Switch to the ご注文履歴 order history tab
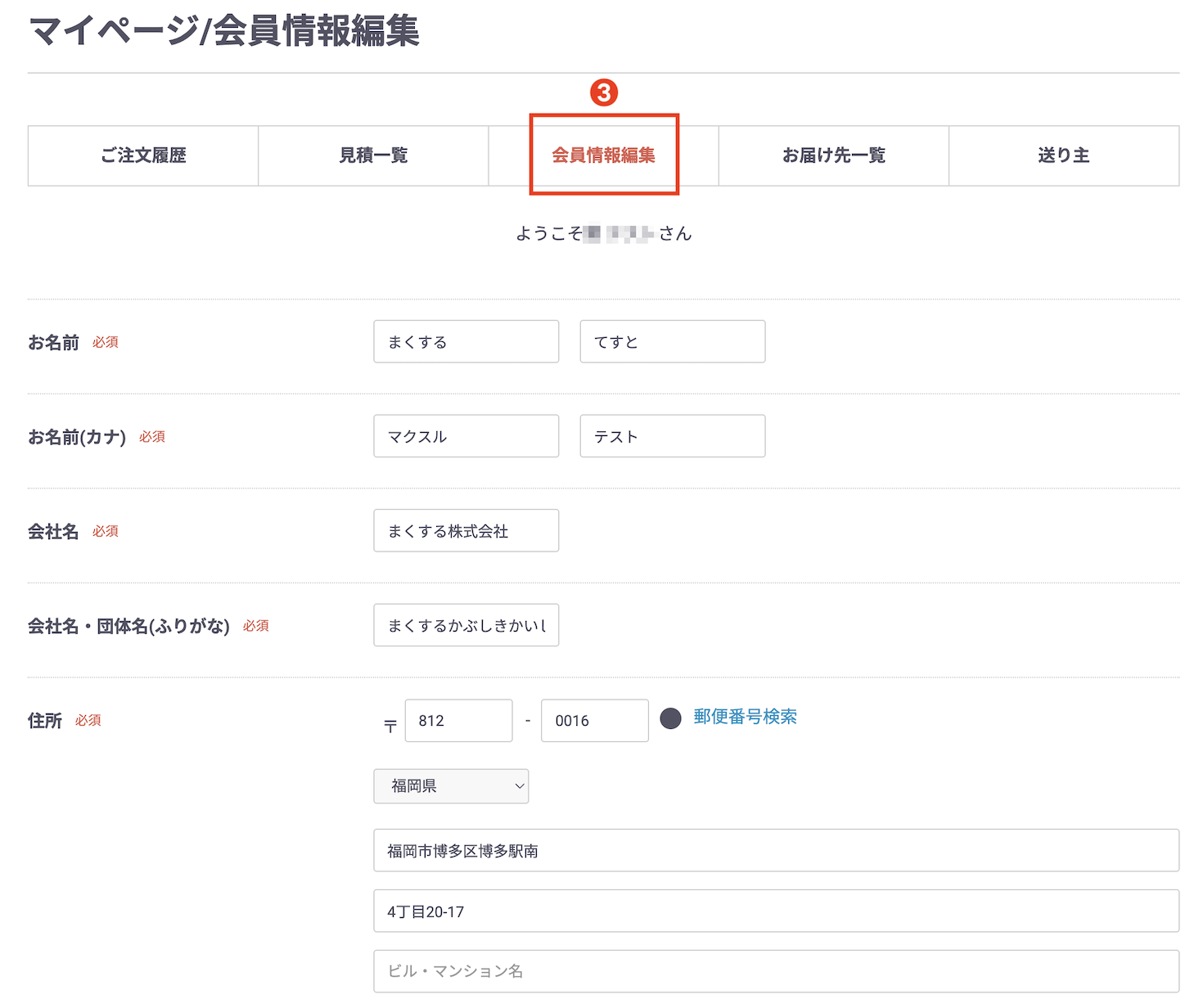 (x=142, y=155)
